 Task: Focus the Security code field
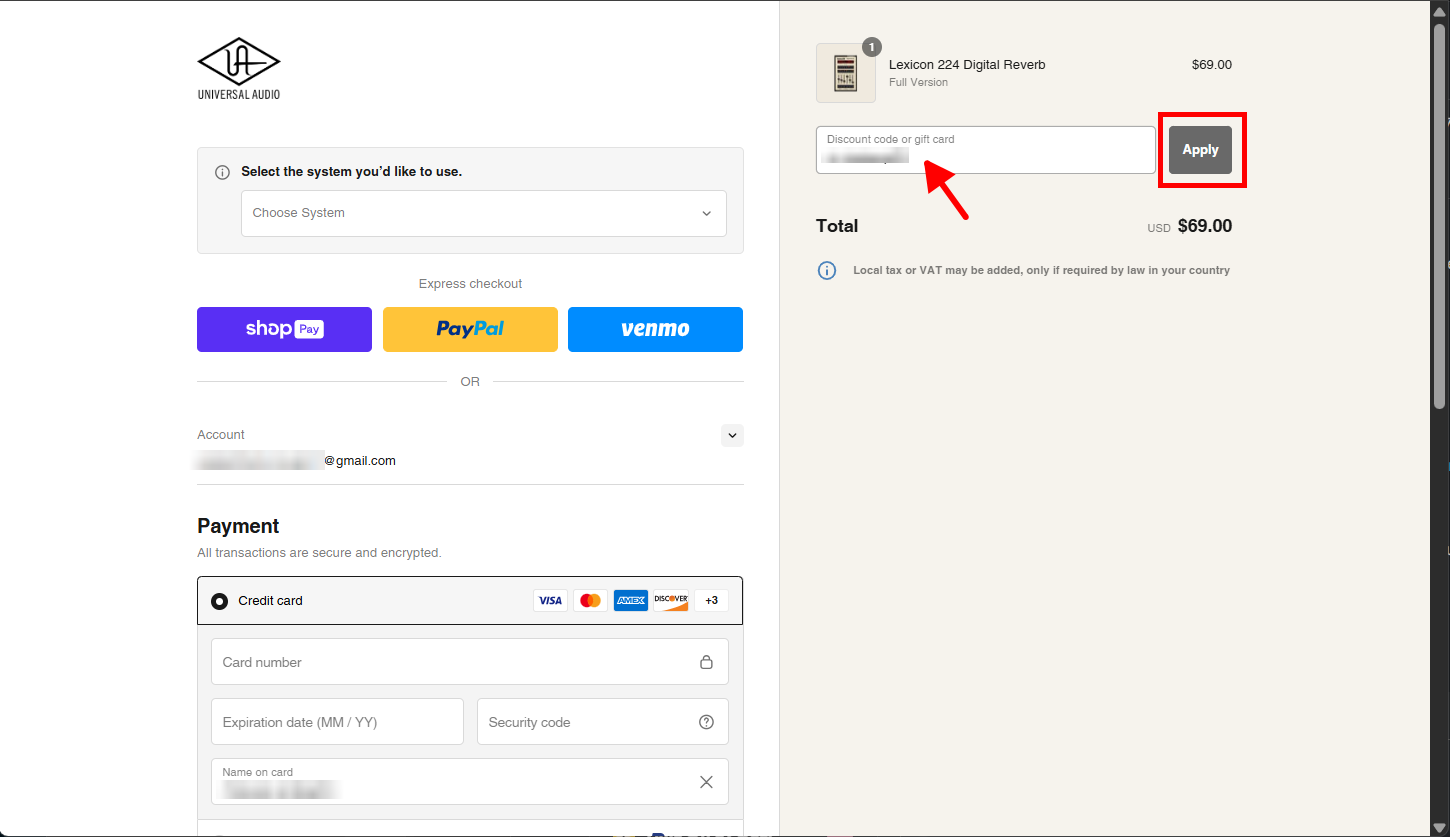pyautogui.click(x=603, y=722)
